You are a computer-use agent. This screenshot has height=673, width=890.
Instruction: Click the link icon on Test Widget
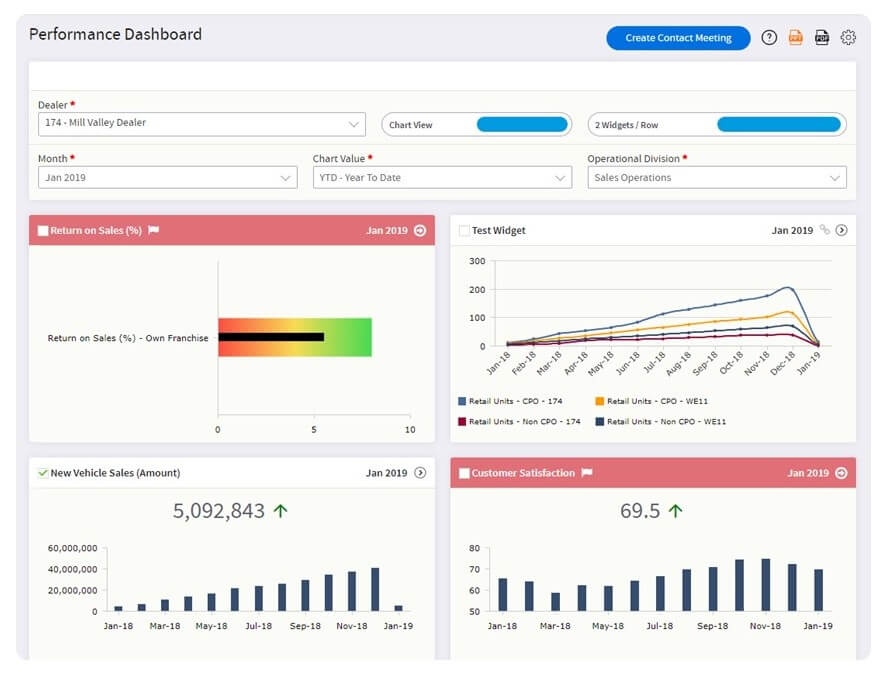tap(825, 230)
